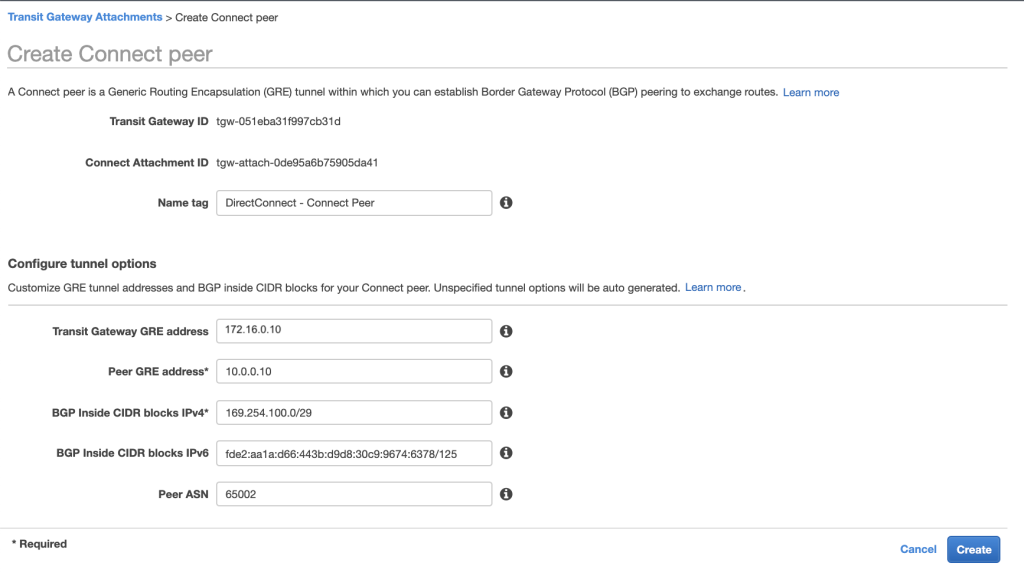Click the Peer ASN input box
Screen dimensions: 1024x576
(x=354, y=494)
